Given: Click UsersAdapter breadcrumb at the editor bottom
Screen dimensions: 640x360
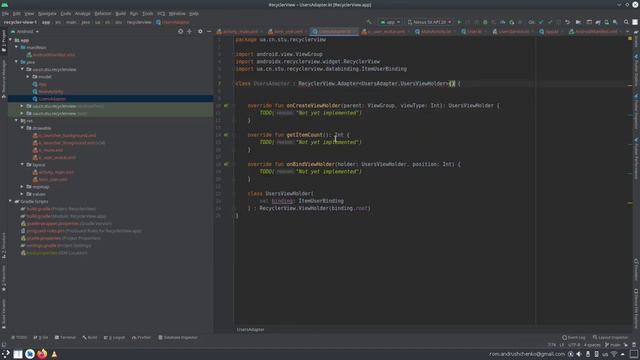Looking at the screenshot, I should [x=250, y=330].
